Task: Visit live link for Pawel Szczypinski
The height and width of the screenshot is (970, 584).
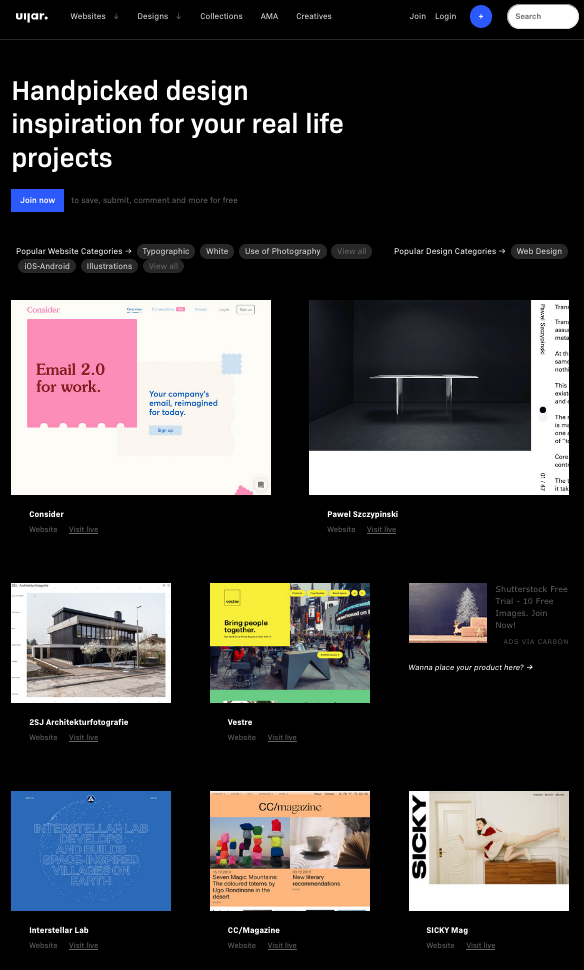Action: [x=381, y=530]
